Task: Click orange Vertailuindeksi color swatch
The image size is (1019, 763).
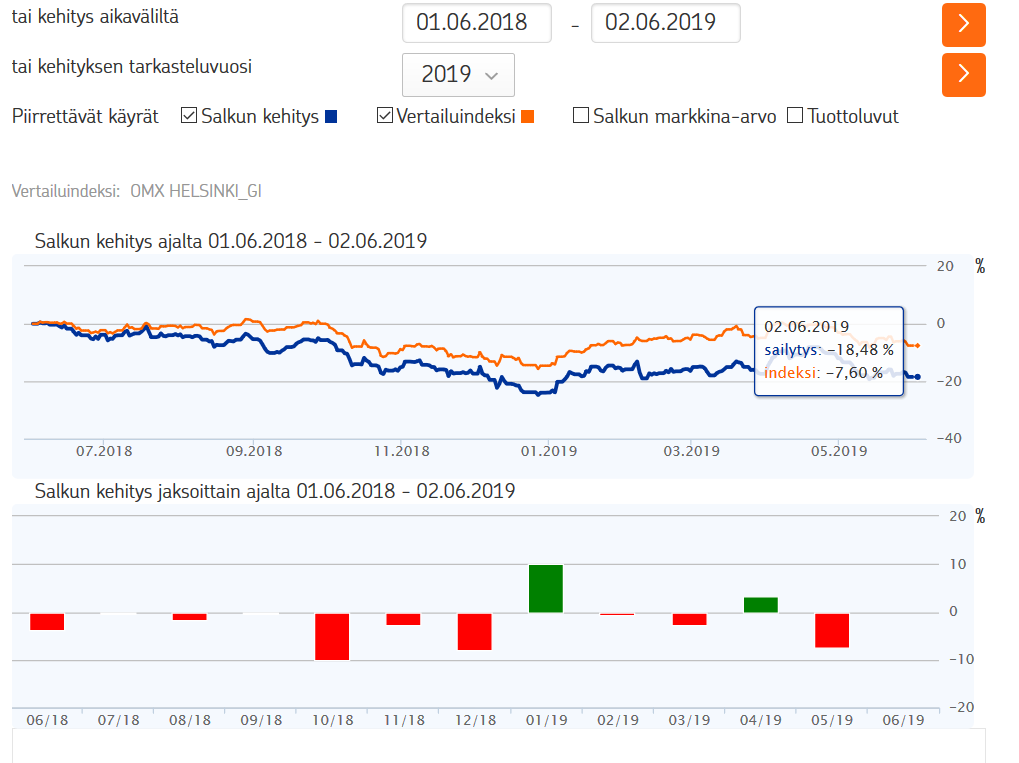Action: point(528,117)
